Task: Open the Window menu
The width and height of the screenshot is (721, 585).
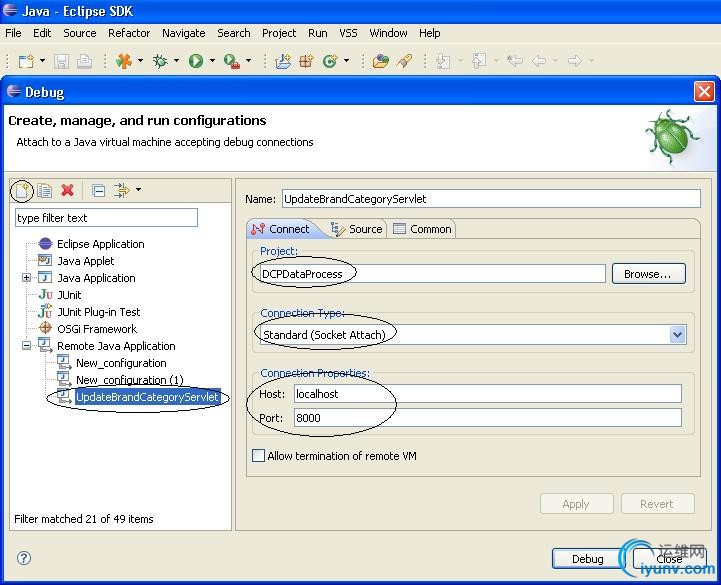Action: 388,33
